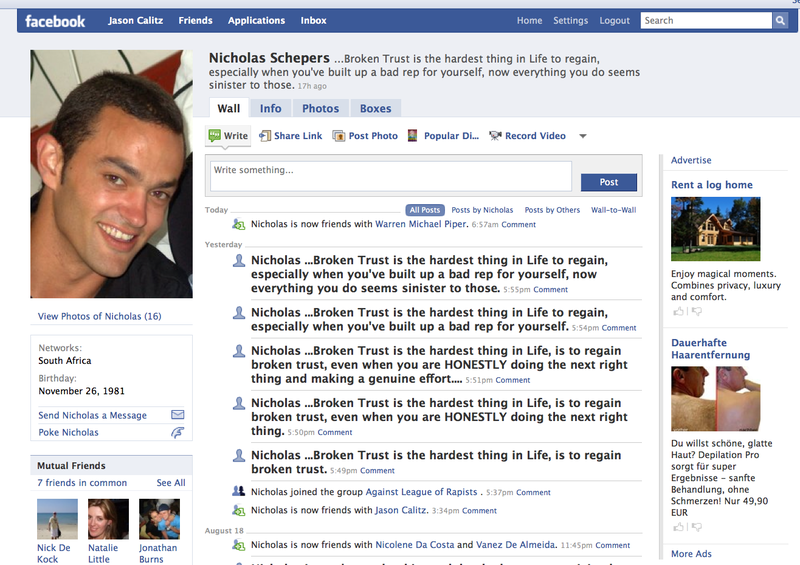The width and height of the screenshot is (800, 565).
Task: Open View Photos of Nicholas link
Action: 99,316
